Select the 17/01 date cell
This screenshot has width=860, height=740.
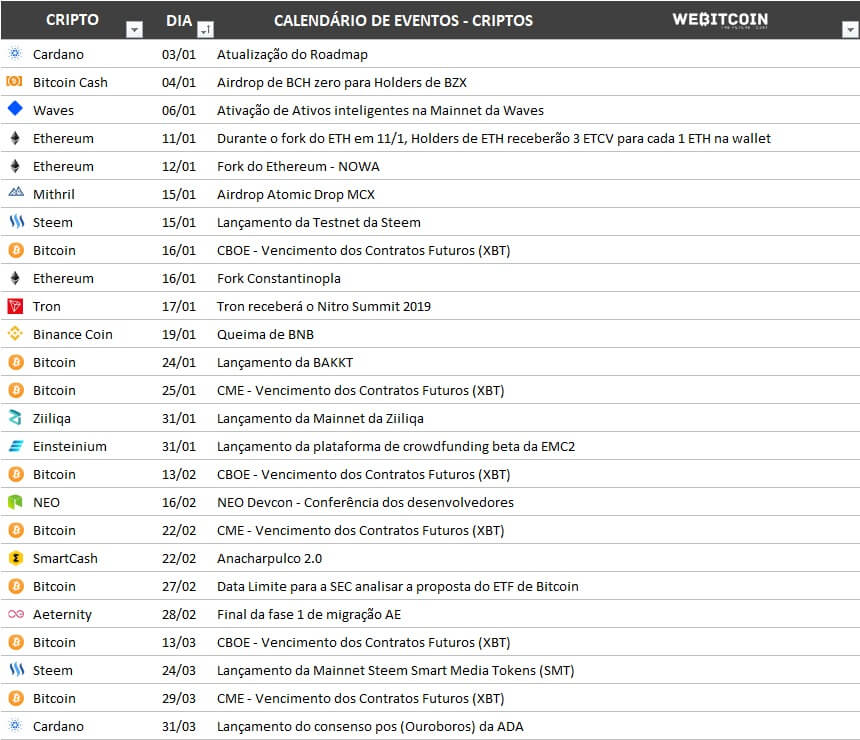[x=179, y=306]
